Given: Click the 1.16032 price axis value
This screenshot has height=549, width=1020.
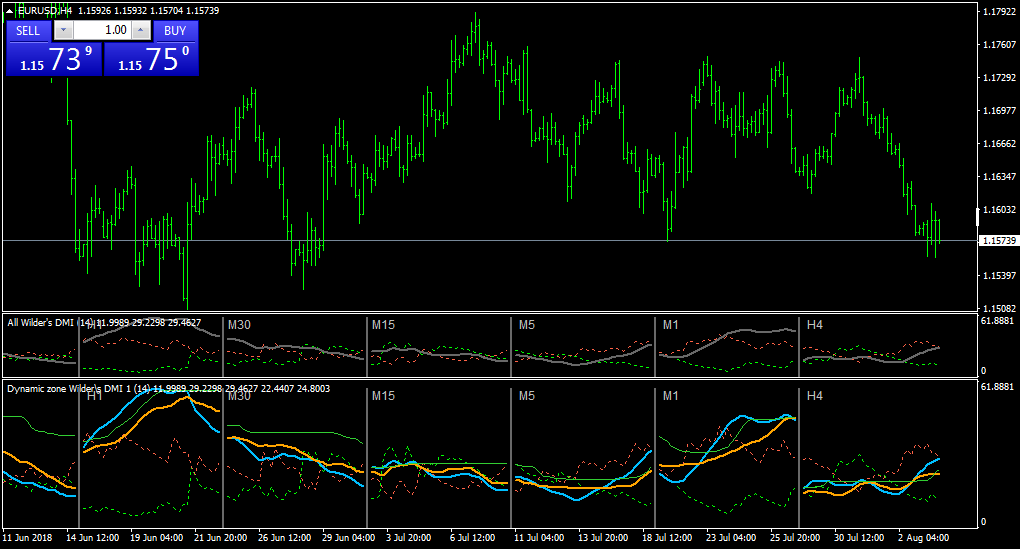Looking at the screenshot, I should point(999,210).
